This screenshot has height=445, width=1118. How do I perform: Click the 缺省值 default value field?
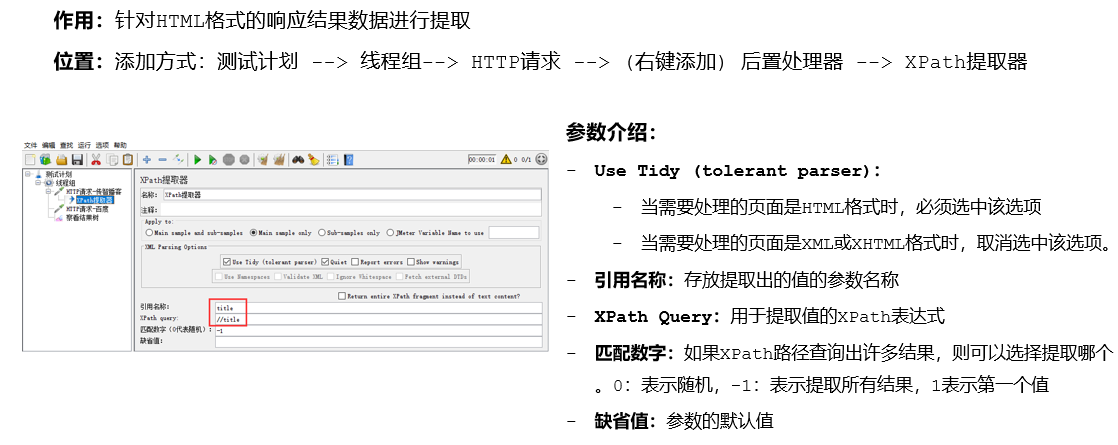379,342
